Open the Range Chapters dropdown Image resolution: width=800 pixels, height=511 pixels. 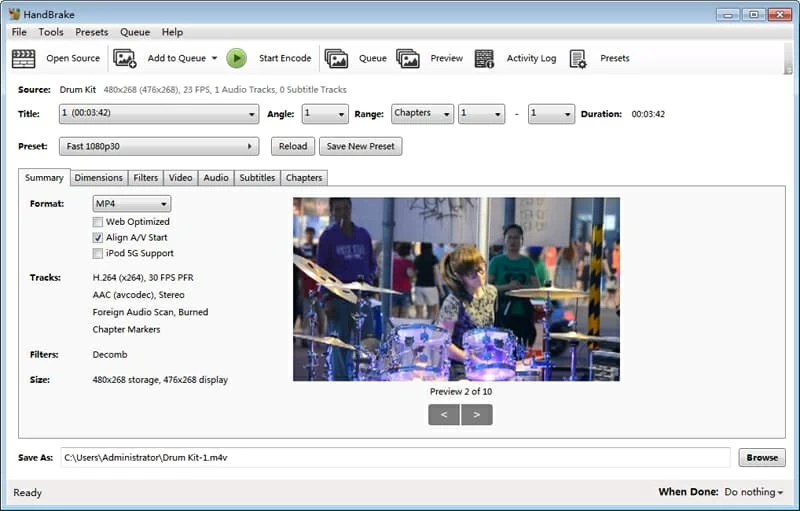point(422,114)
